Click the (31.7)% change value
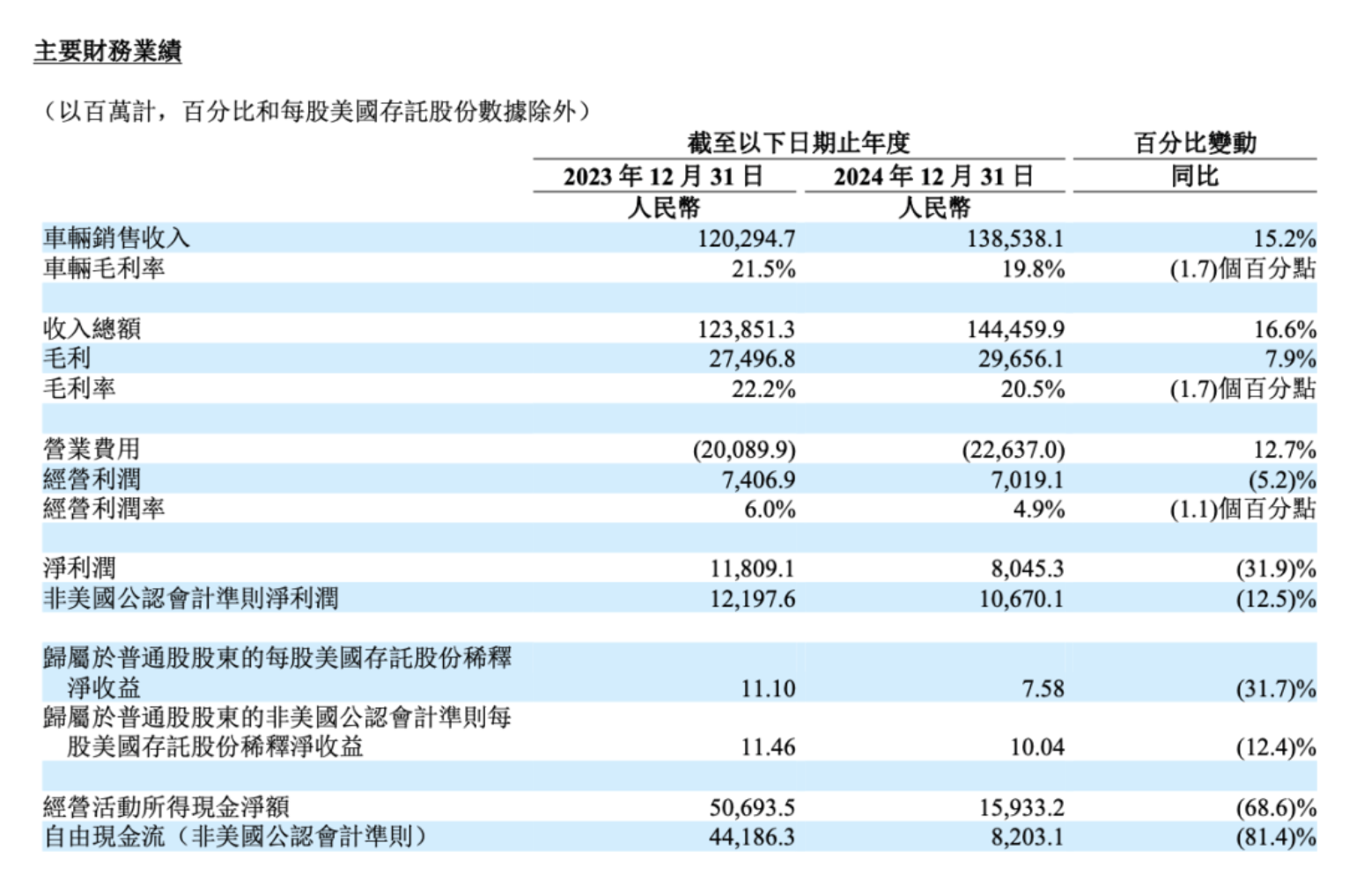This screenshot has height=896, width=1349. pos(1276,688)
